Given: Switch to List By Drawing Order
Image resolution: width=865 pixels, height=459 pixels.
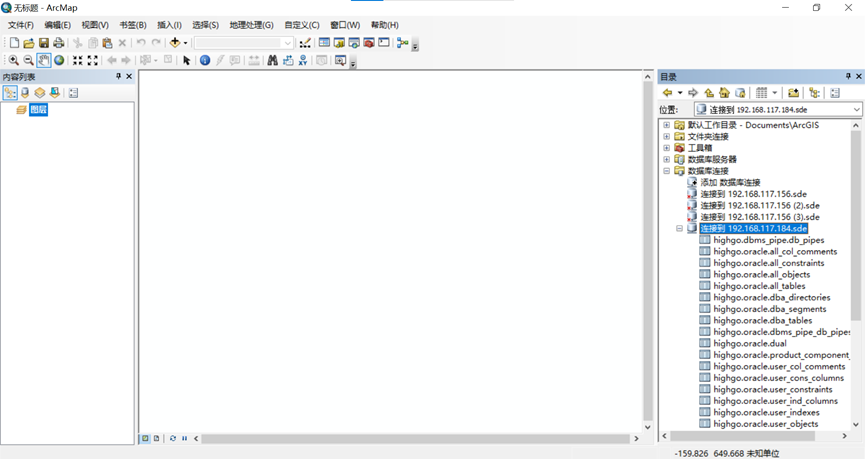Looking at the screenshot, I should click(10, 93).
